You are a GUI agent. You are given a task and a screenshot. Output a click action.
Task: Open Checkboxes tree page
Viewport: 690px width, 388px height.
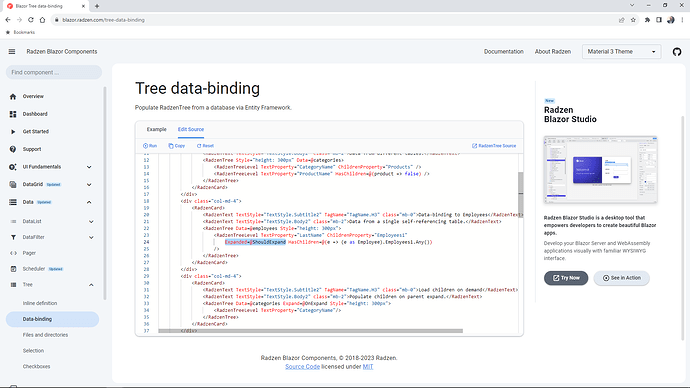(x=37, y=366)
